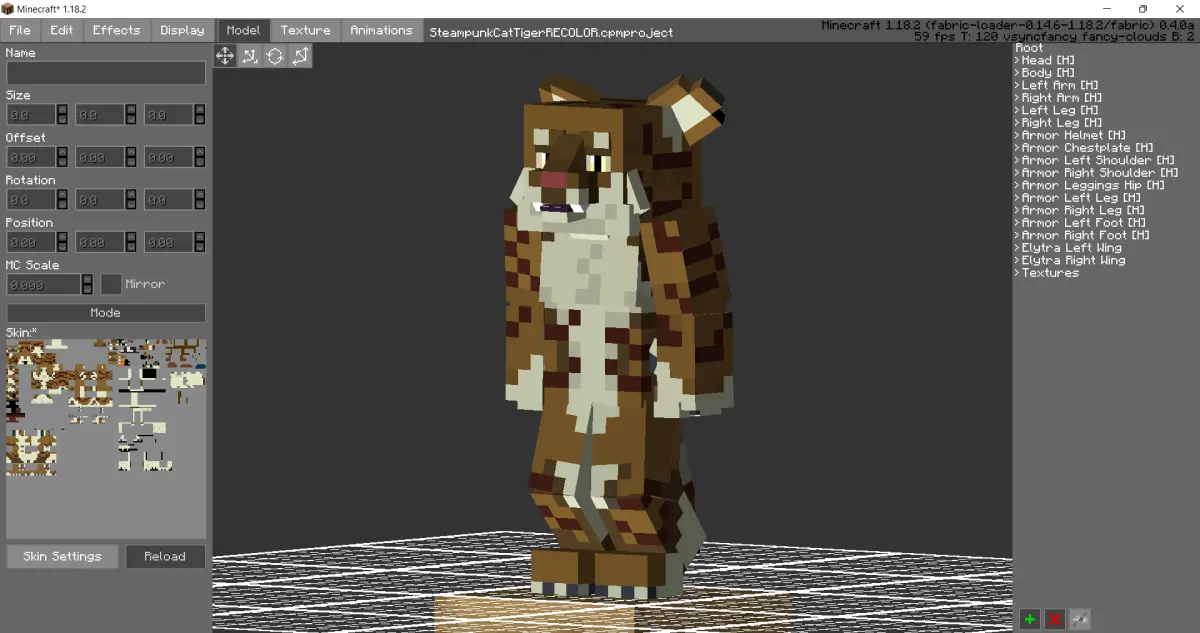
Task: Select 'Armor Left Foot [H]' in tree
Action: [1083, 223]
